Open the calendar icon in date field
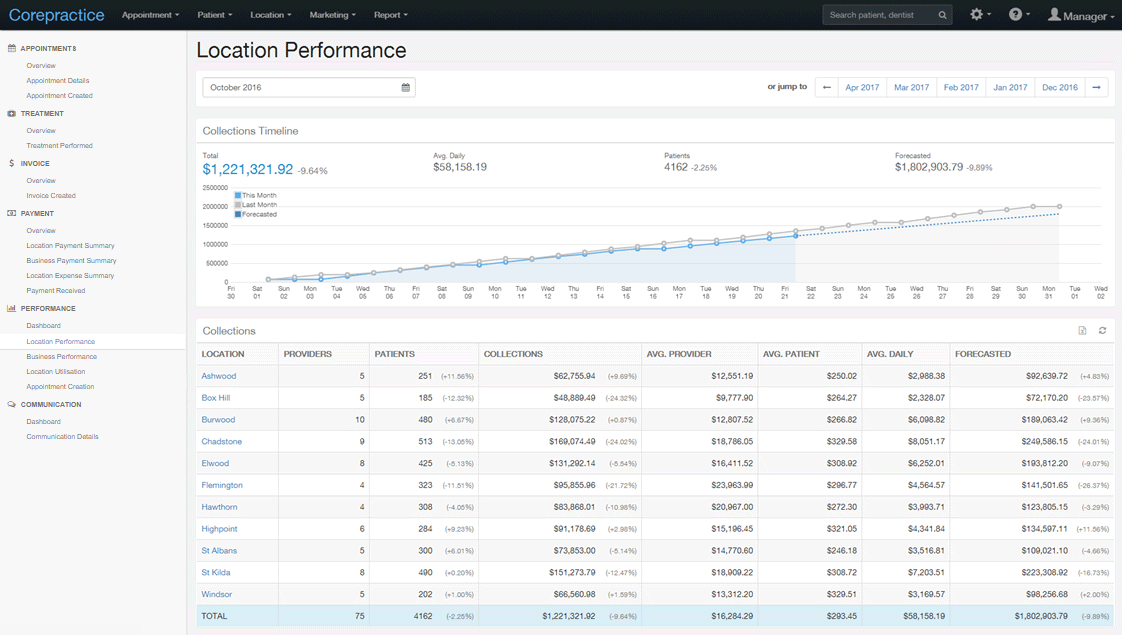The height and width of the screenshot is (635, 1122). (x=406, y=87)
